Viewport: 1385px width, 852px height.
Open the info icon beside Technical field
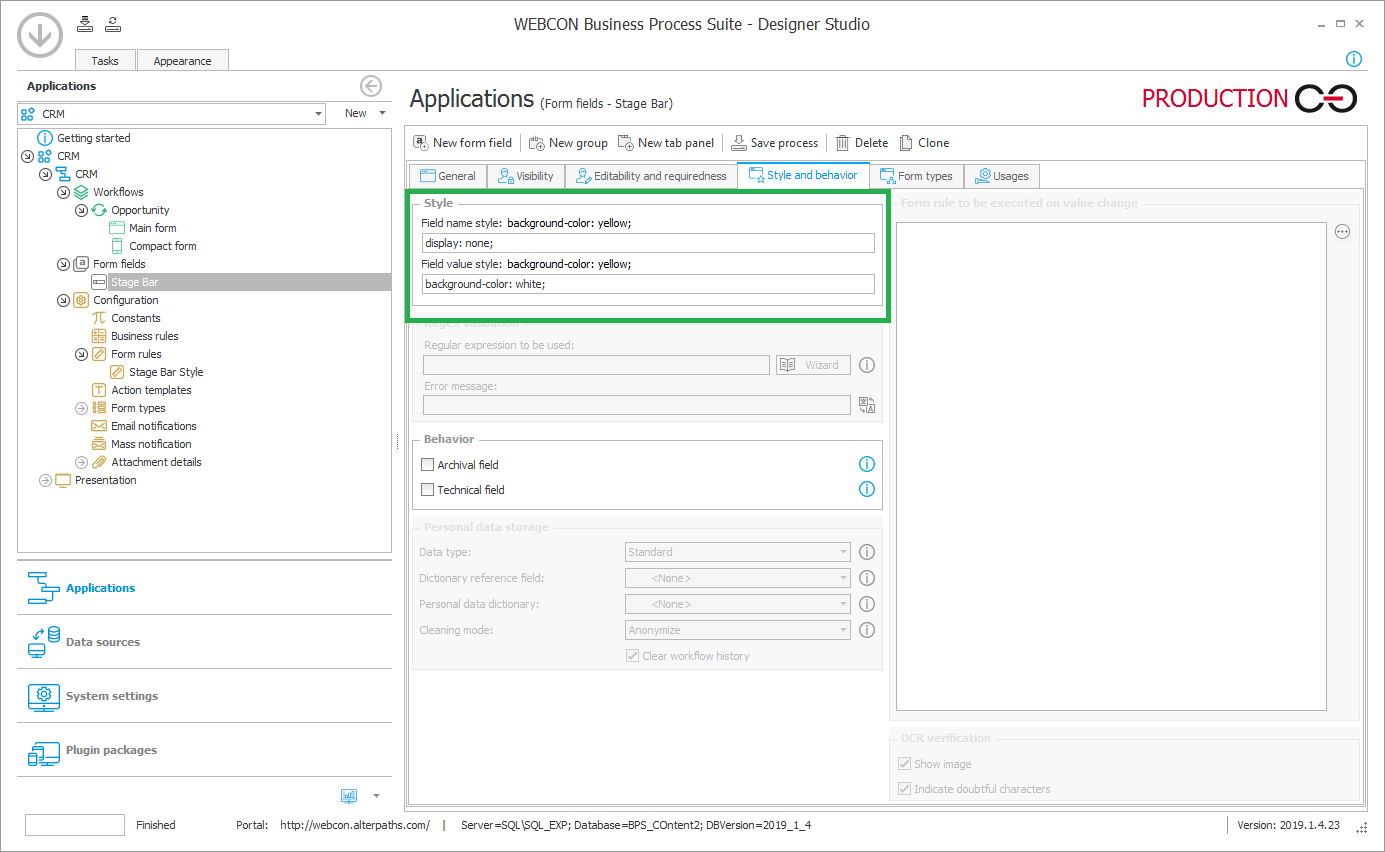pos(867,489)
